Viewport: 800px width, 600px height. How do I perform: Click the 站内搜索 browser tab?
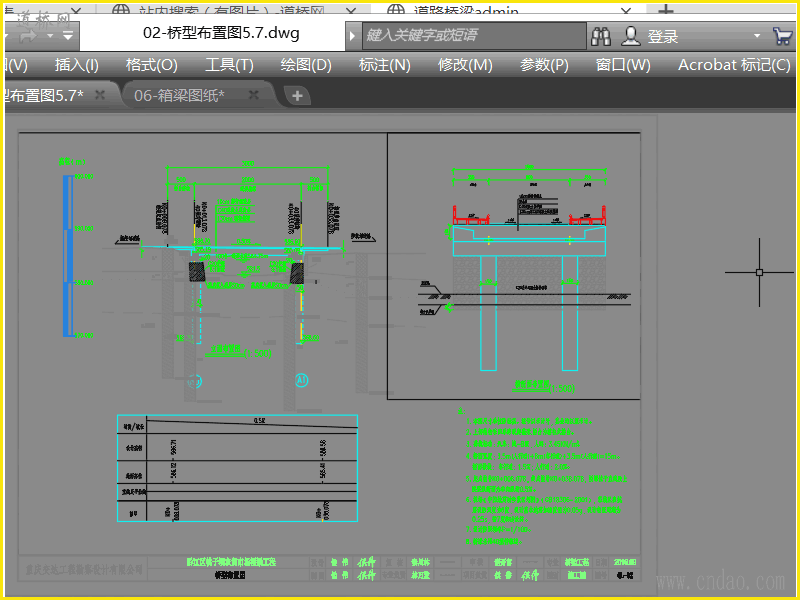[x=232, y=11]
